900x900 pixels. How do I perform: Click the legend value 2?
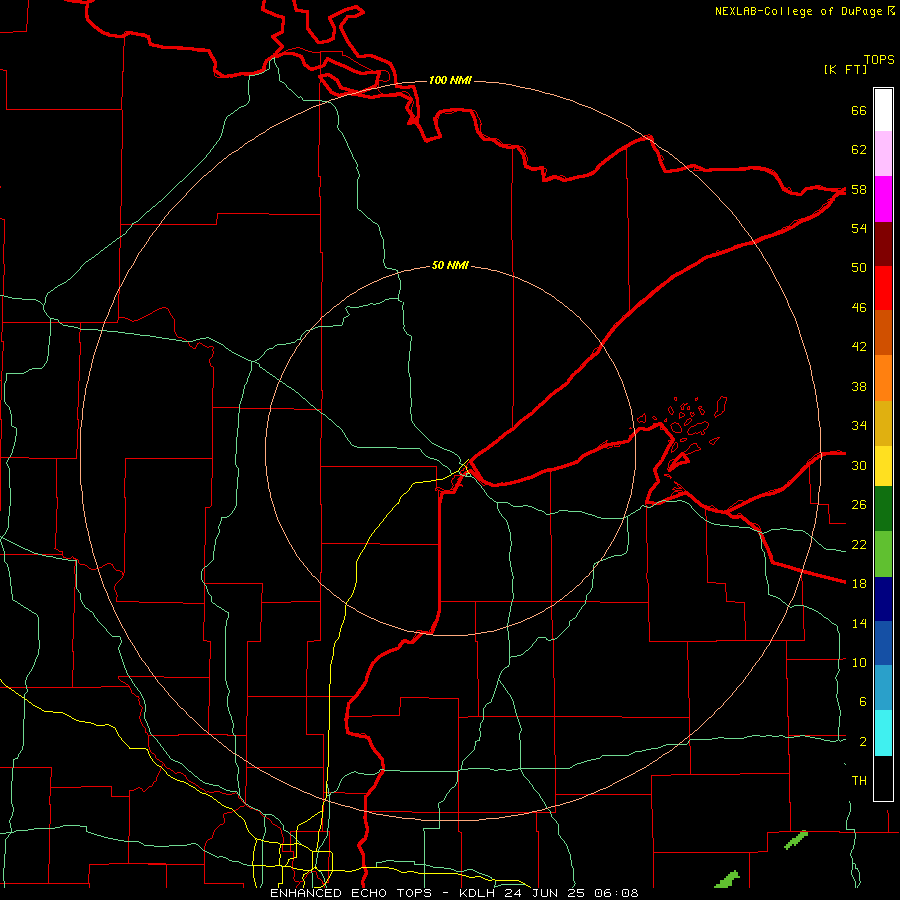[863, 742]
